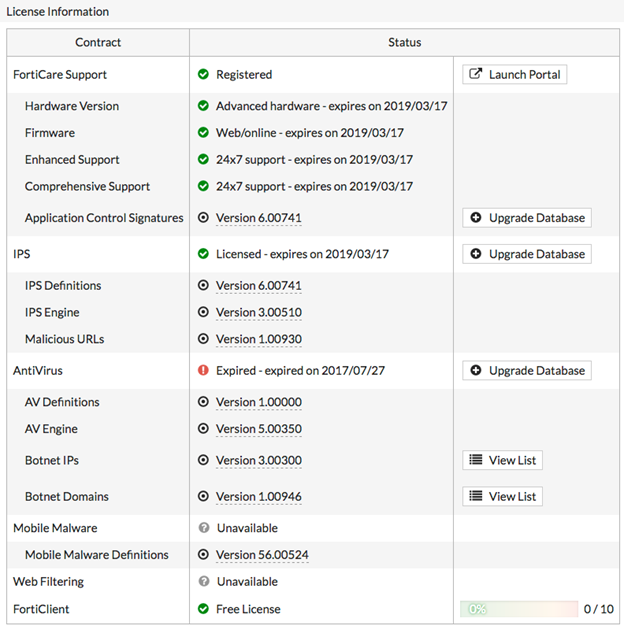Click Mobile Malware Definitions Version 56.00524

pos(262,555)
